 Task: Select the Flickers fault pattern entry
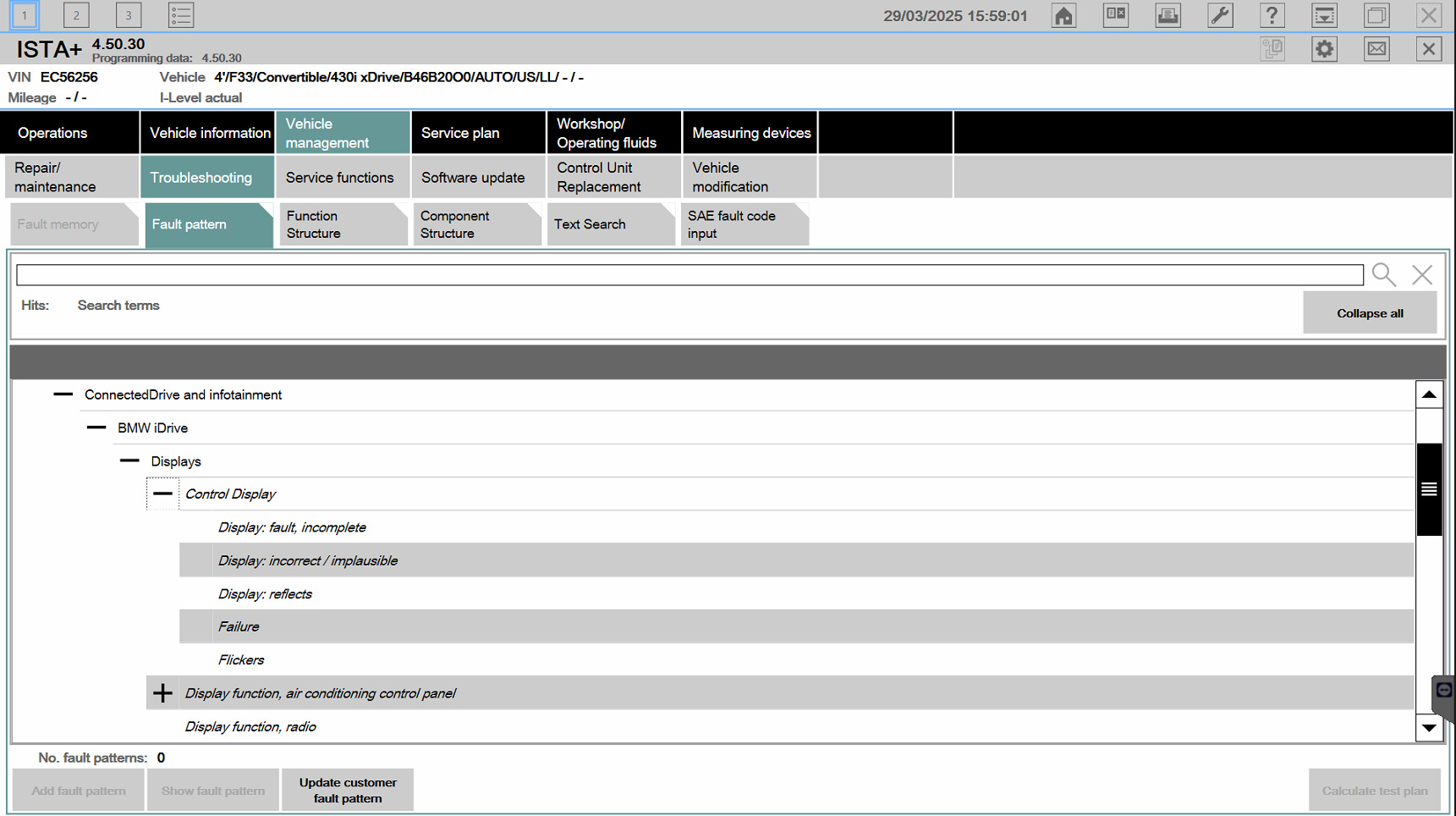(241, 659)
